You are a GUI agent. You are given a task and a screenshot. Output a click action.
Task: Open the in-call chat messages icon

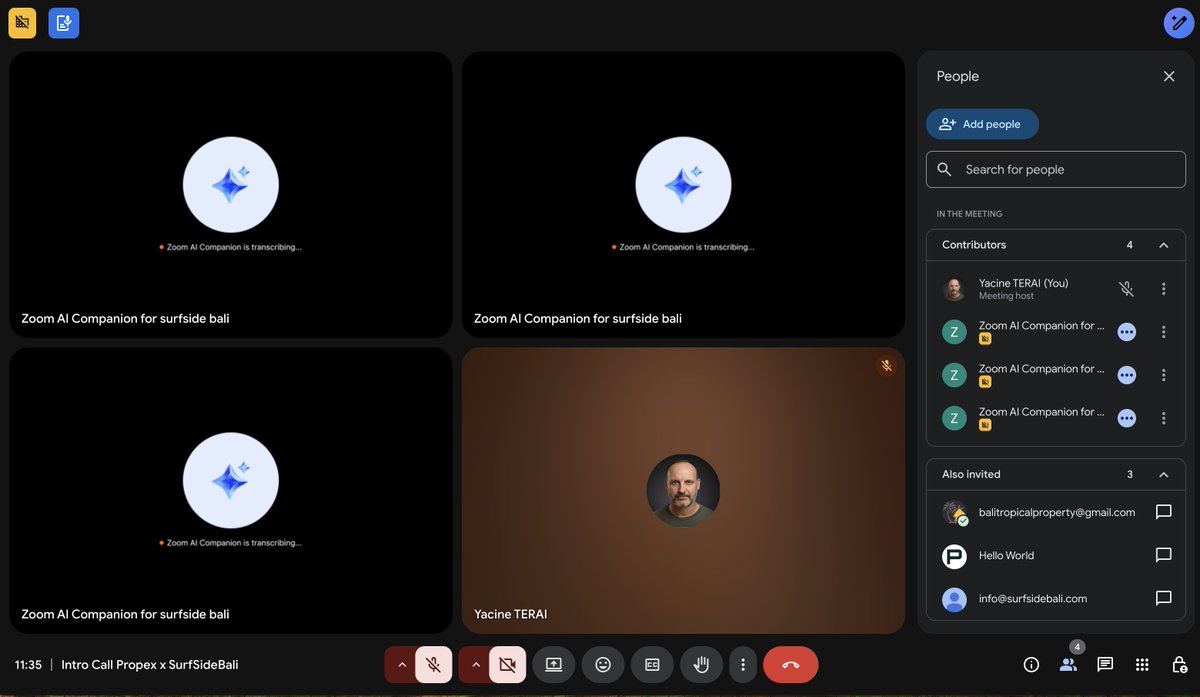click(1105, 665)
